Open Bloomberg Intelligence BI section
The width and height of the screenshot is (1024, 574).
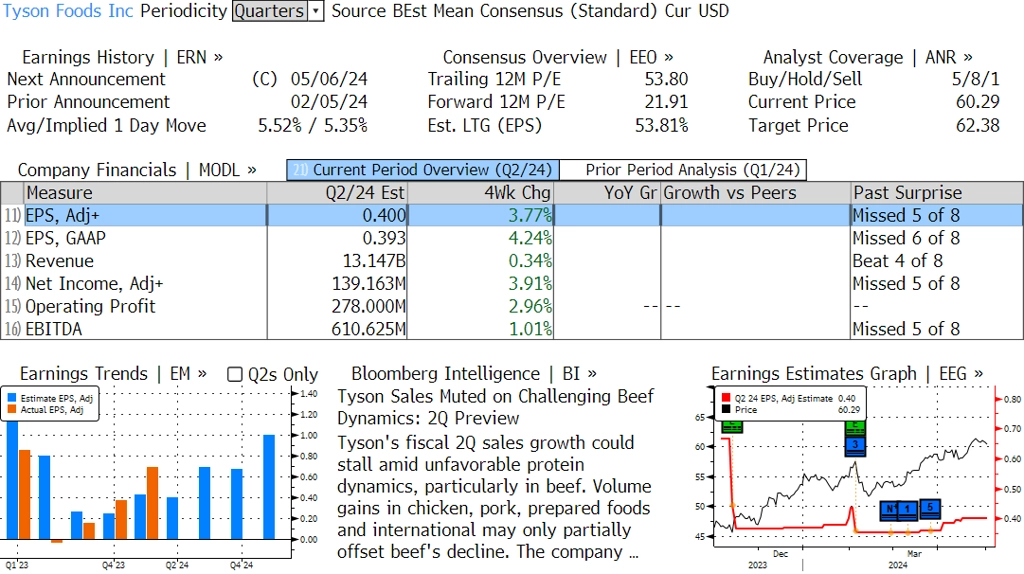click(473, 374)
